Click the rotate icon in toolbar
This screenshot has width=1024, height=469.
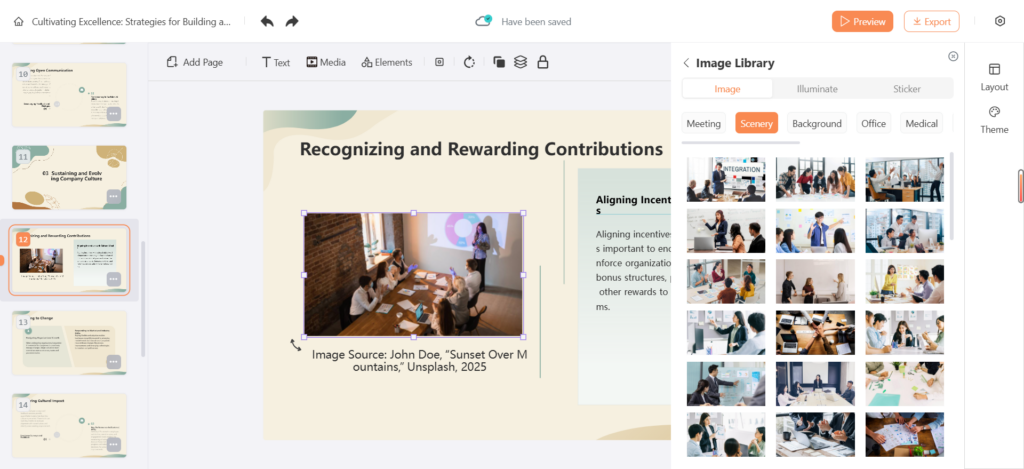coord(469,62)
